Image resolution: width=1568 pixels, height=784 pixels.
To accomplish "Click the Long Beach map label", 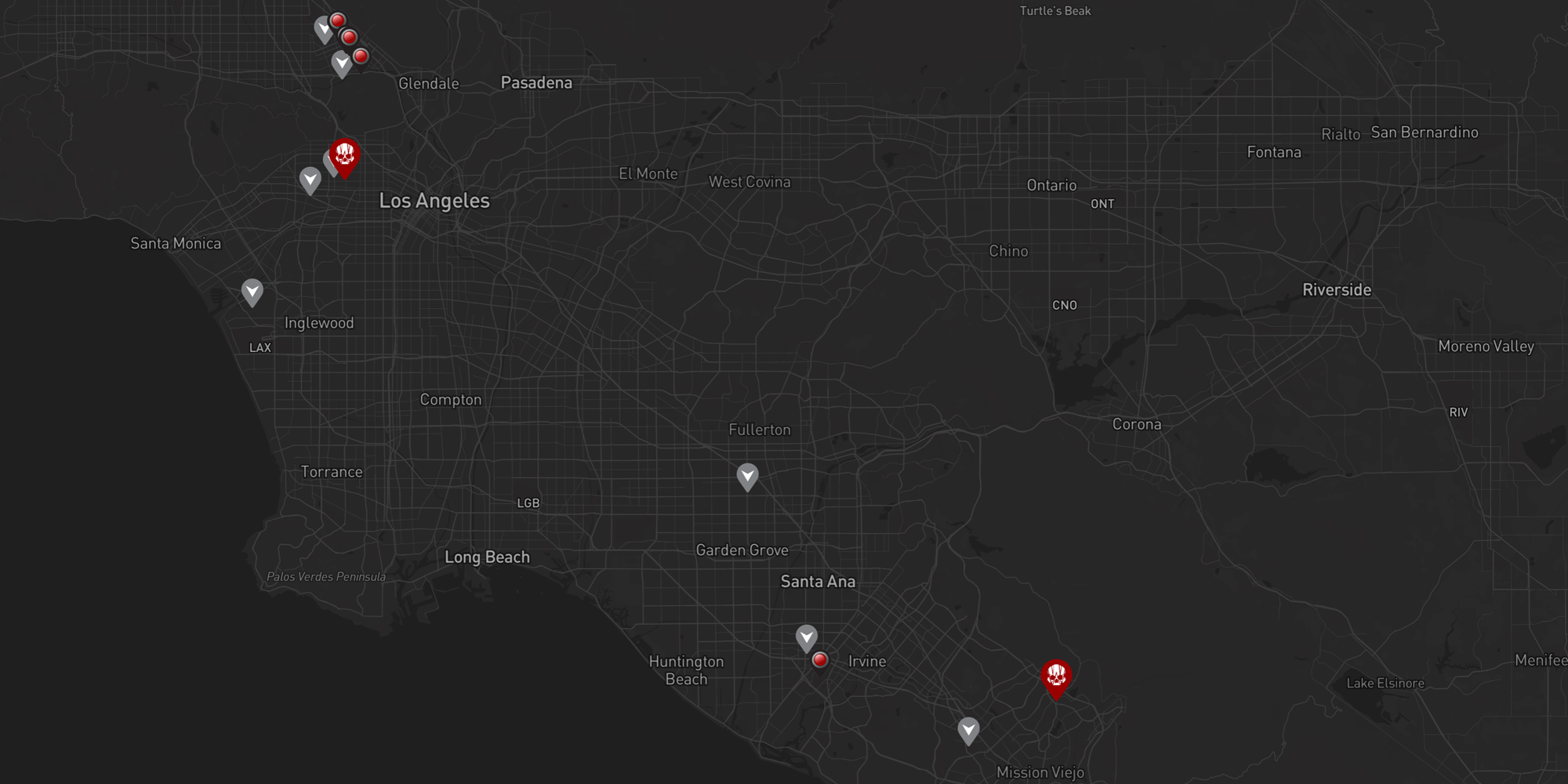I will point(487,557).
